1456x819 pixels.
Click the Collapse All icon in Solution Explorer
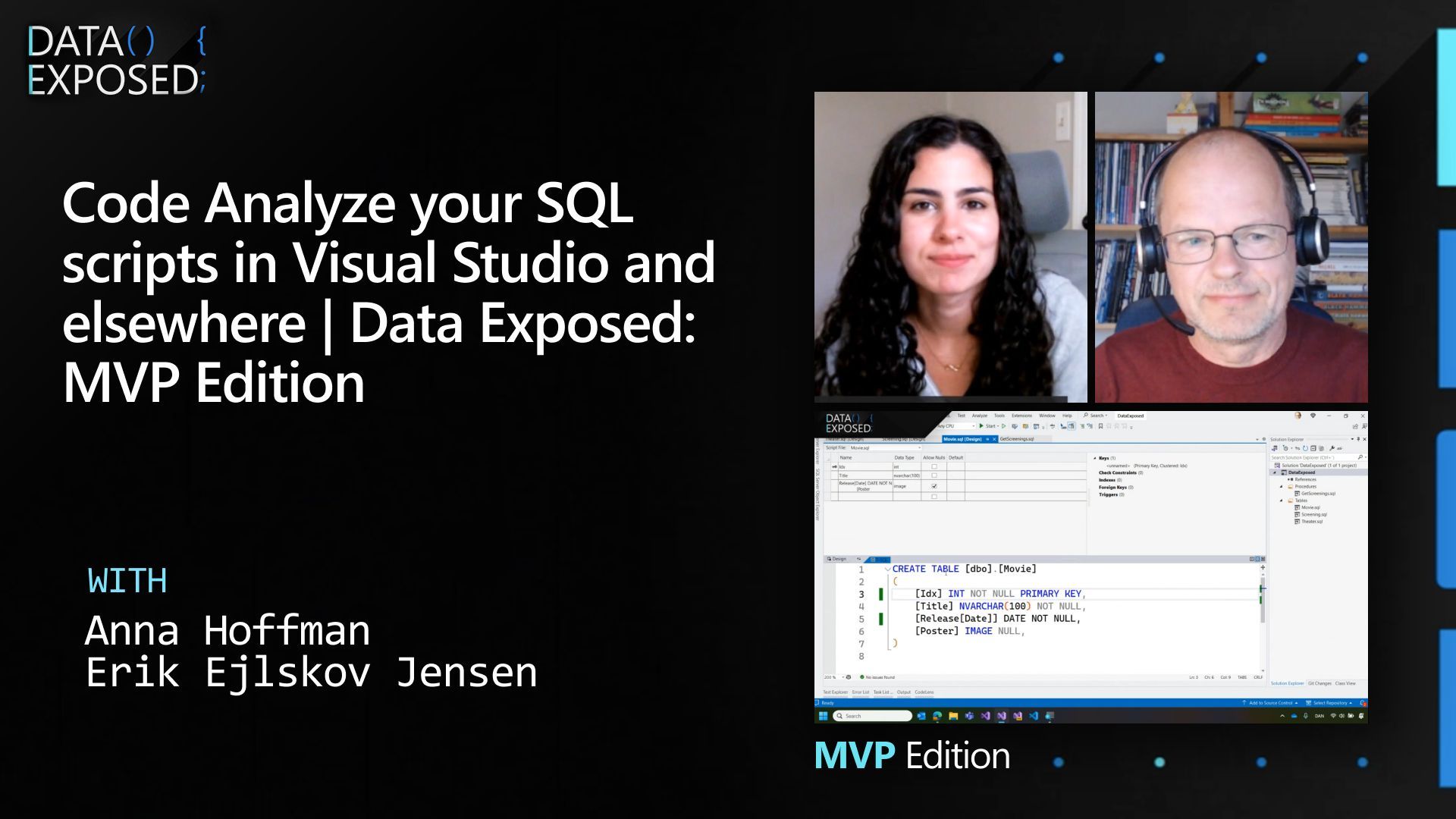(1313, 448)
